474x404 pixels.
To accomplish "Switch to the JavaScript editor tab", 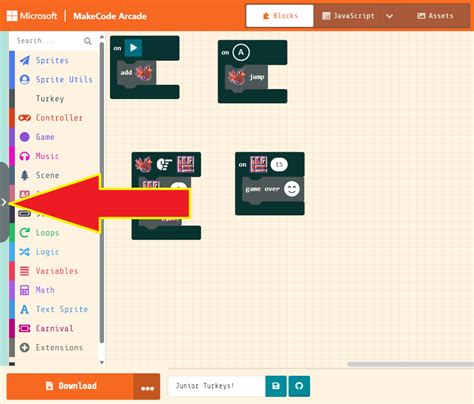I will click(x=348, y=16).
